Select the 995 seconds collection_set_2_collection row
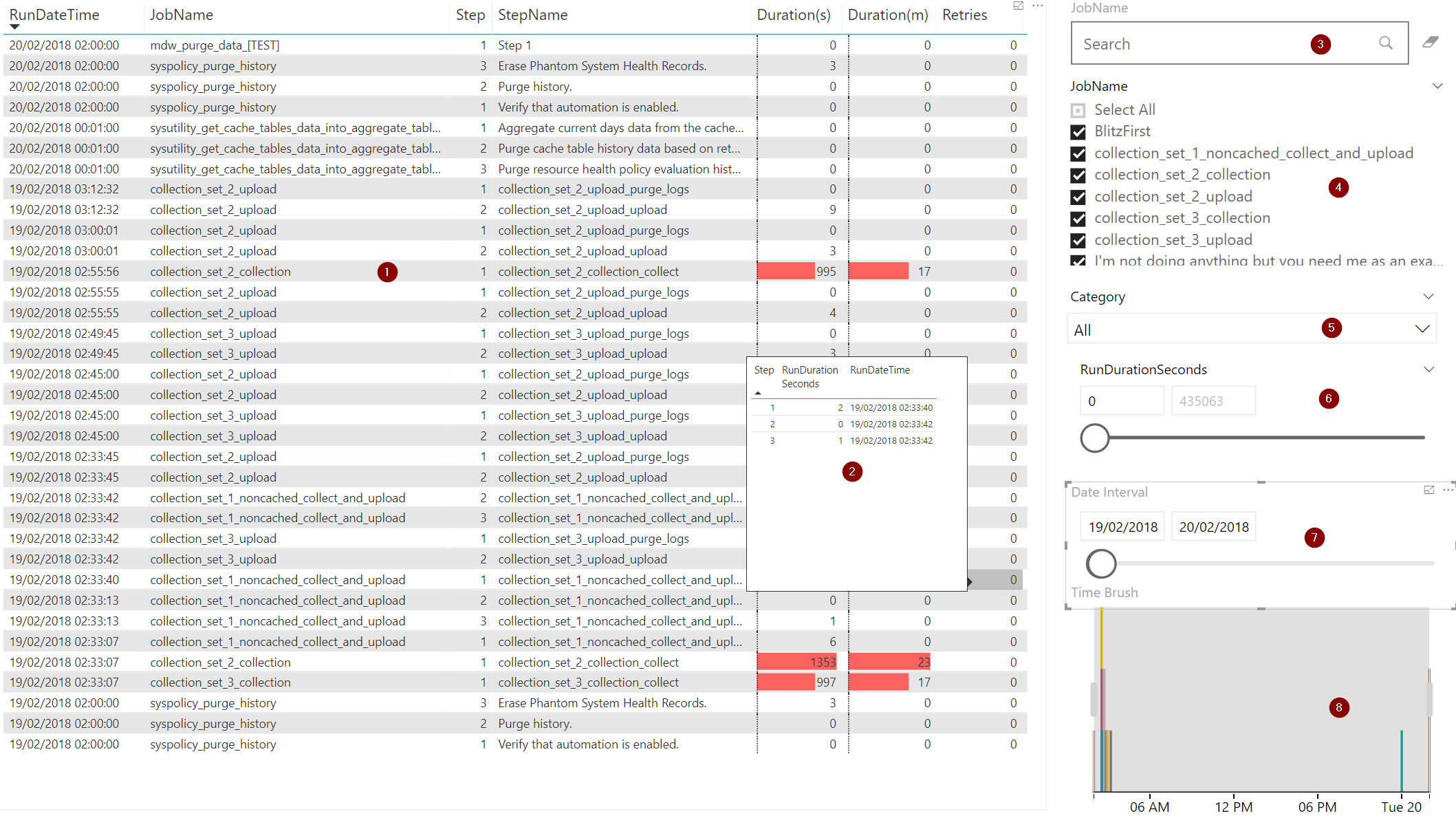Screen dimensions: 1456x818 click(x=220, y=272)
